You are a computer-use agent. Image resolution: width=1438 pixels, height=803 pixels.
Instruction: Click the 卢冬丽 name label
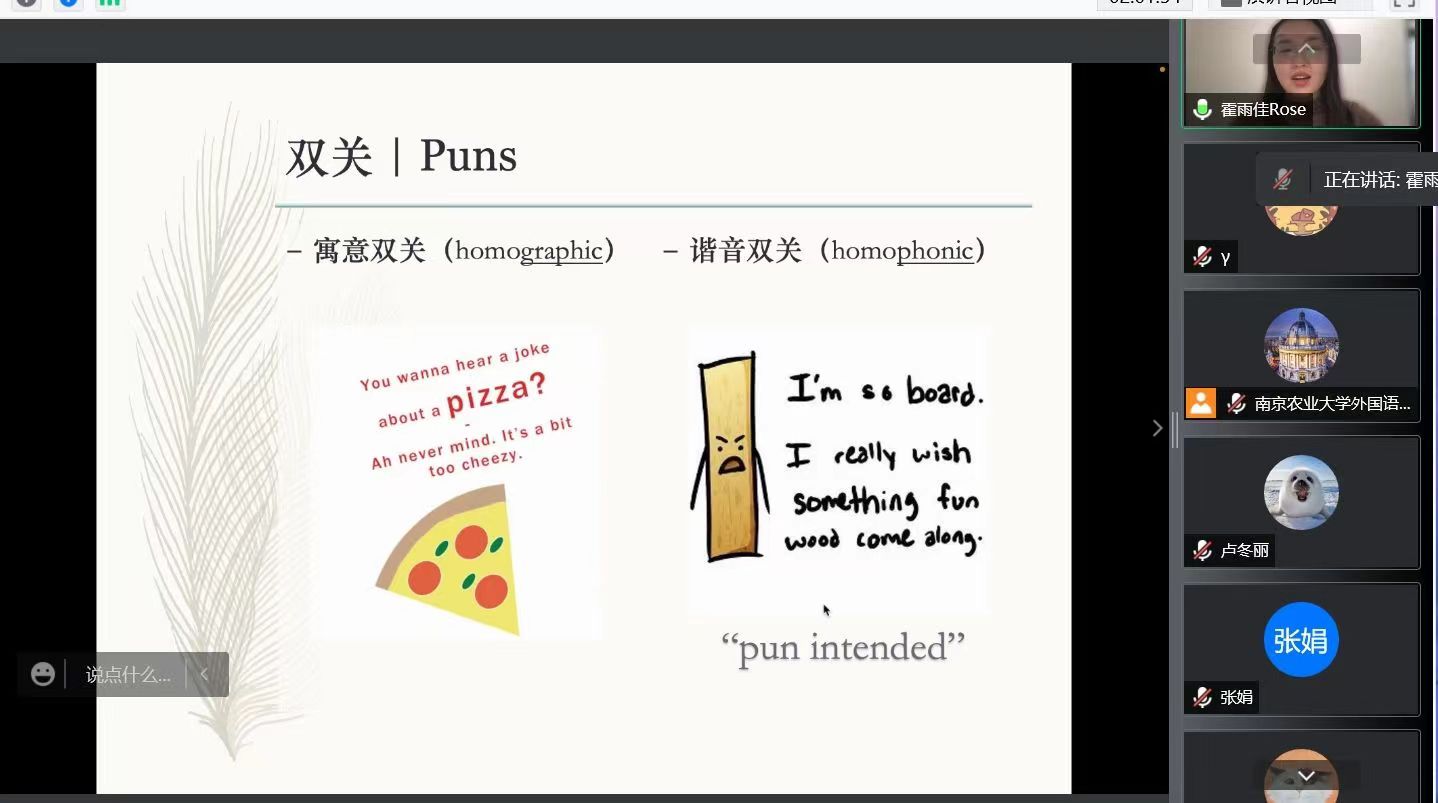coord(1245,550)
